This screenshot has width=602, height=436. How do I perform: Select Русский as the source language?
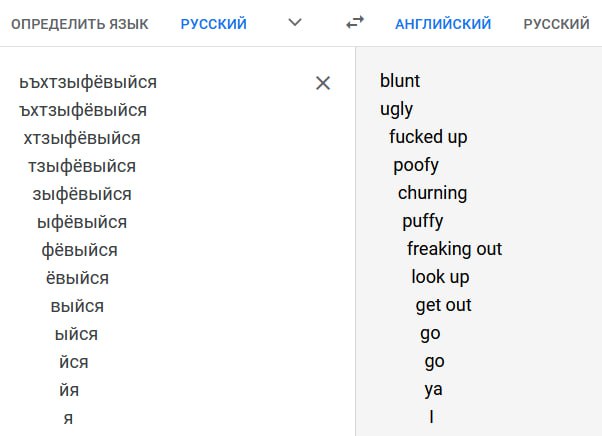pyautogui.click(x=213, y=24)
